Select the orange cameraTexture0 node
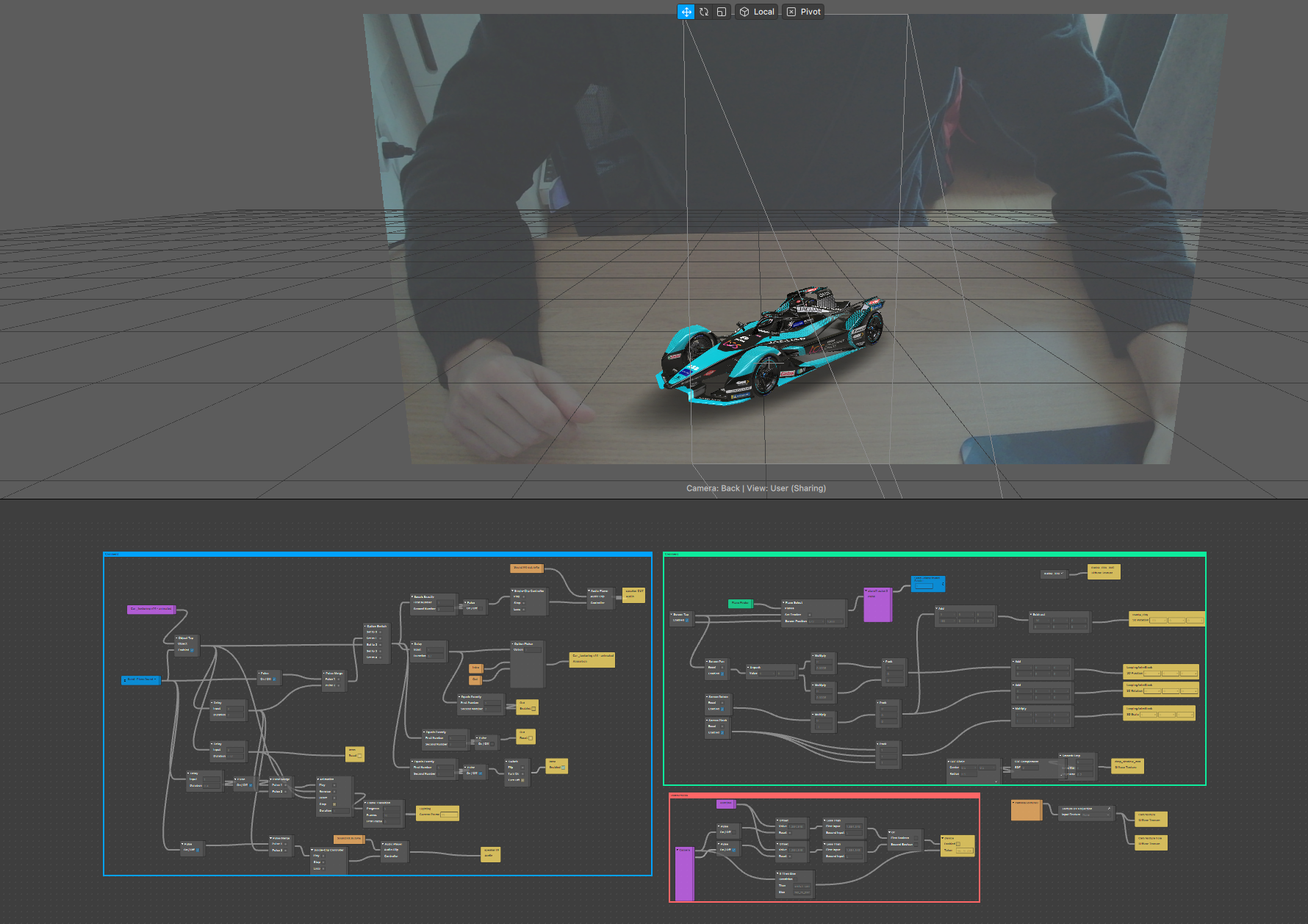1308x924 pixels. pyautogui.click(x=1027, y=810)
